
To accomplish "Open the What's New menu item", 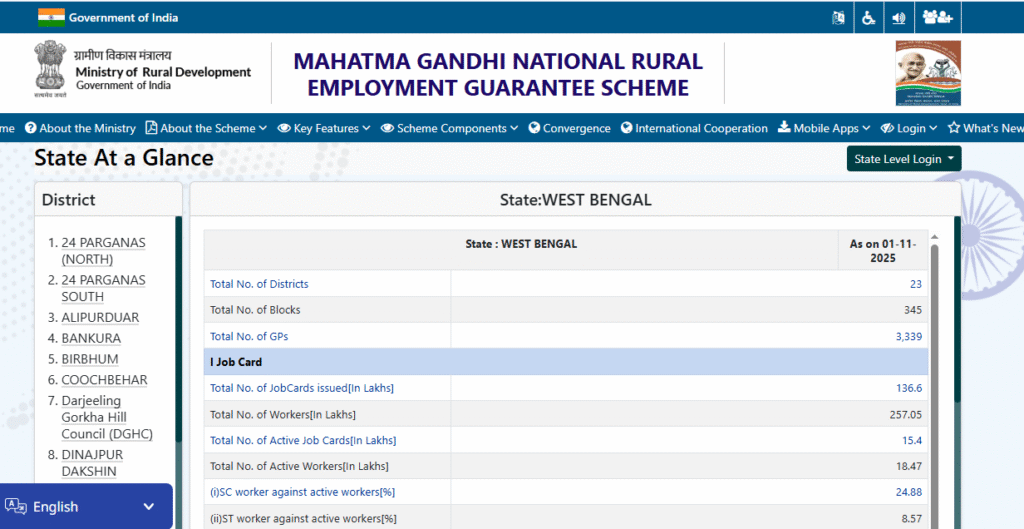I will [x=985, y=129].
